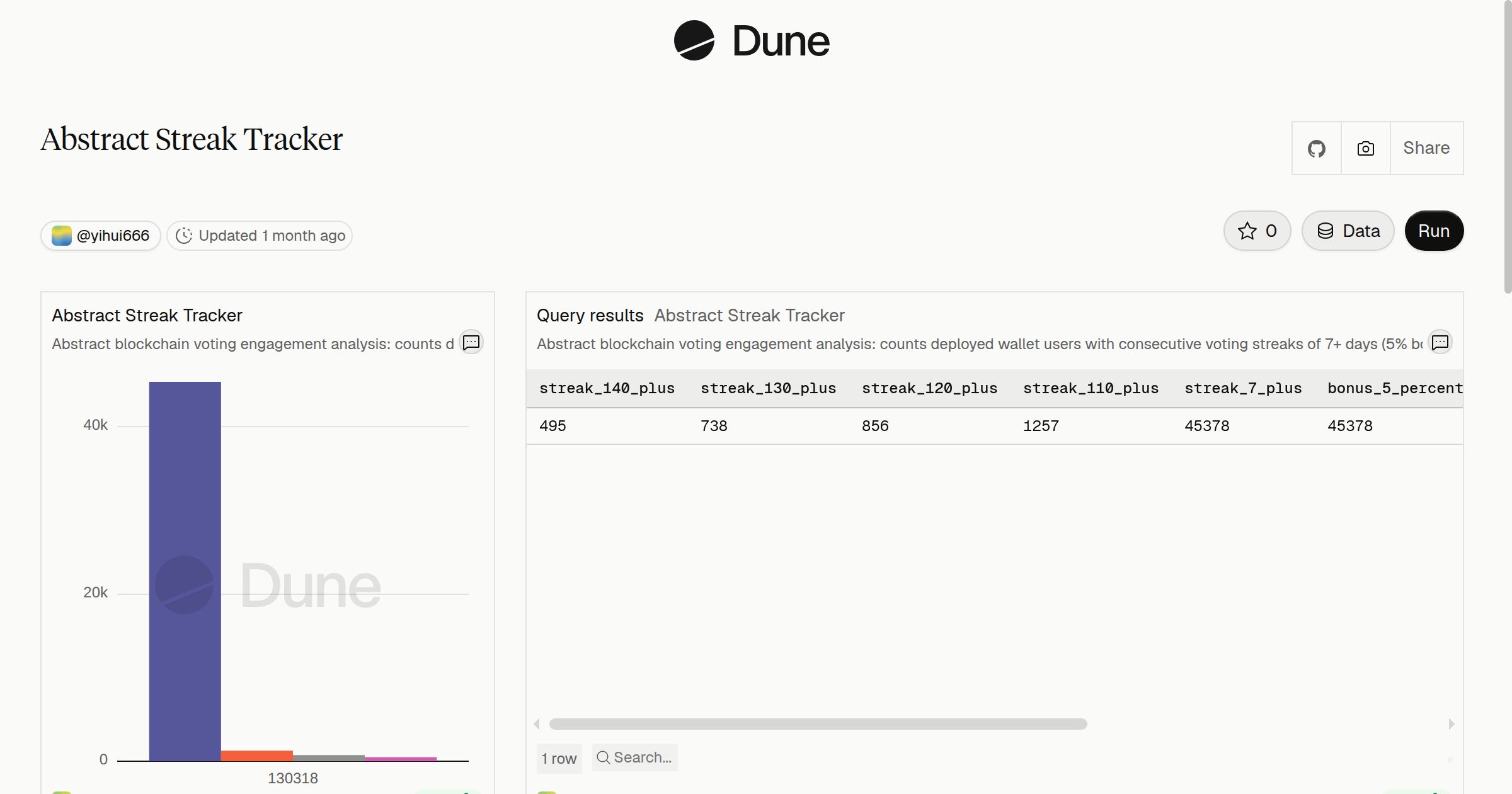Click the clock icon beside Updated

point(183,236)
